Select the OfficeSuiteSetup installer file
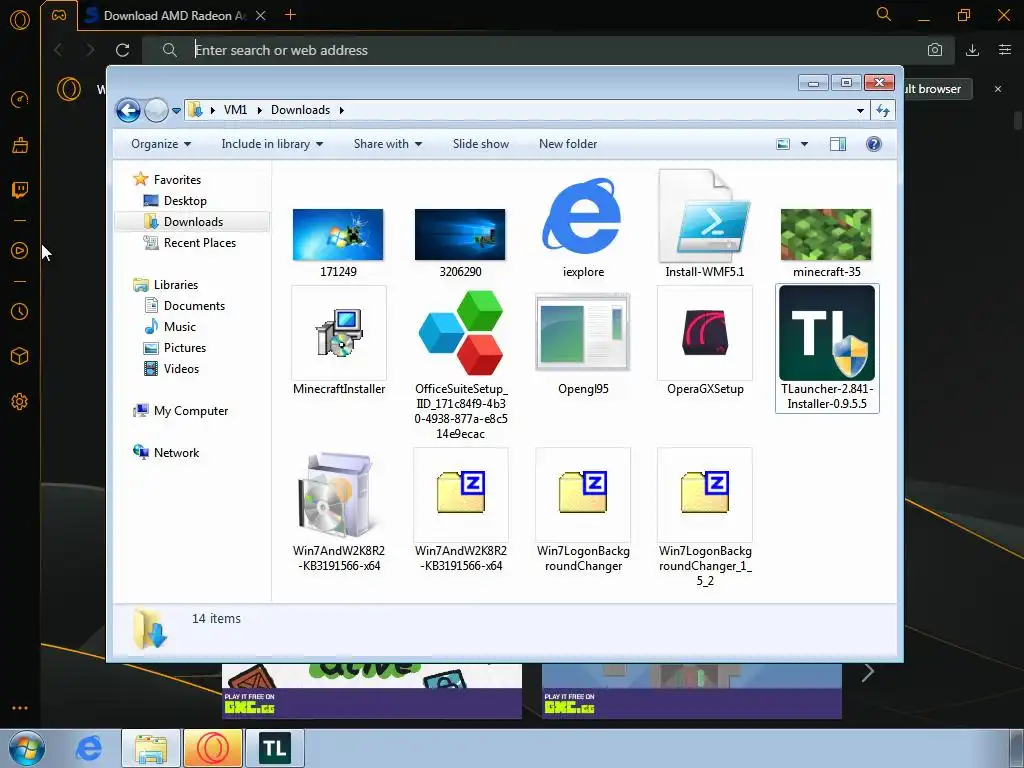 point(460,363)
